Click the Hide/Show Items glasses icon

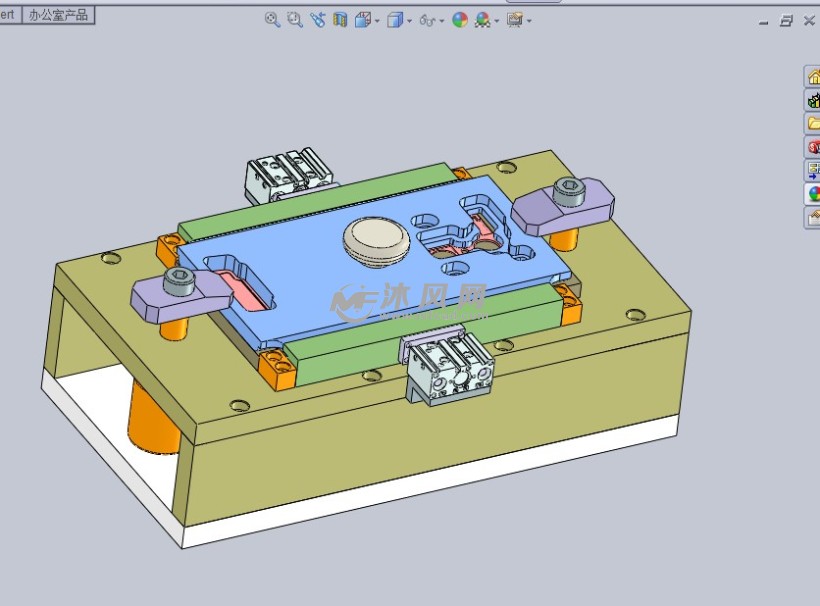pos(427,21)
